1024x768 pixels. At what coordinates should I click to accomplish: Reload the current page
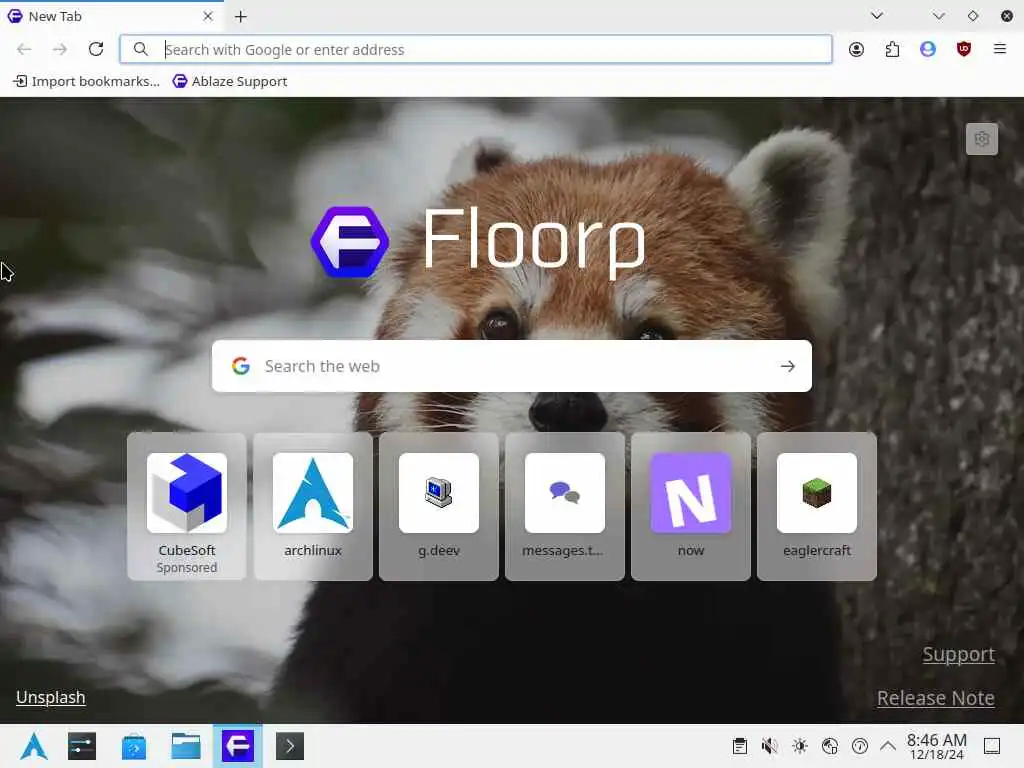[x=96, y=49]
